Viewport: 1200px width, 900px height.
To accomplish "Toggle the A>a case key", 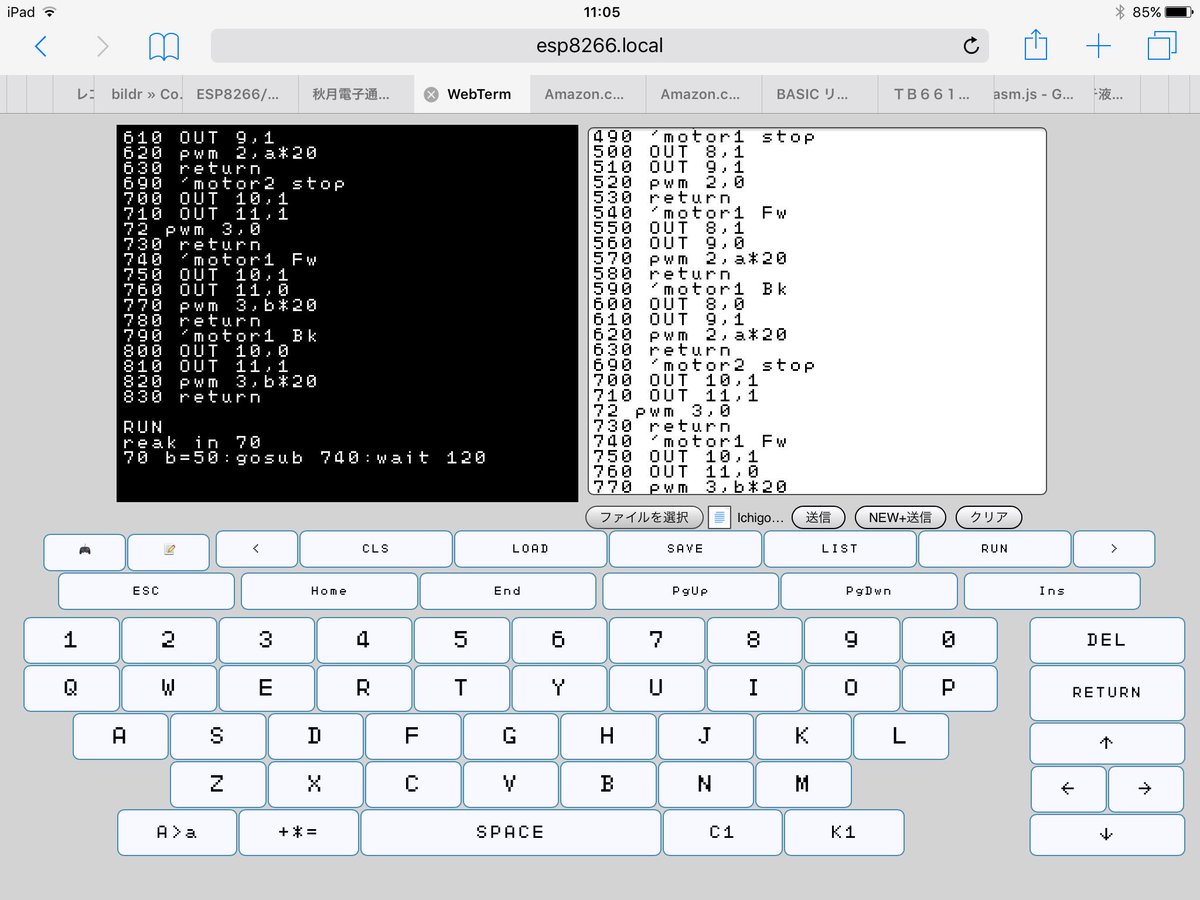I will [x=177, y=832].
